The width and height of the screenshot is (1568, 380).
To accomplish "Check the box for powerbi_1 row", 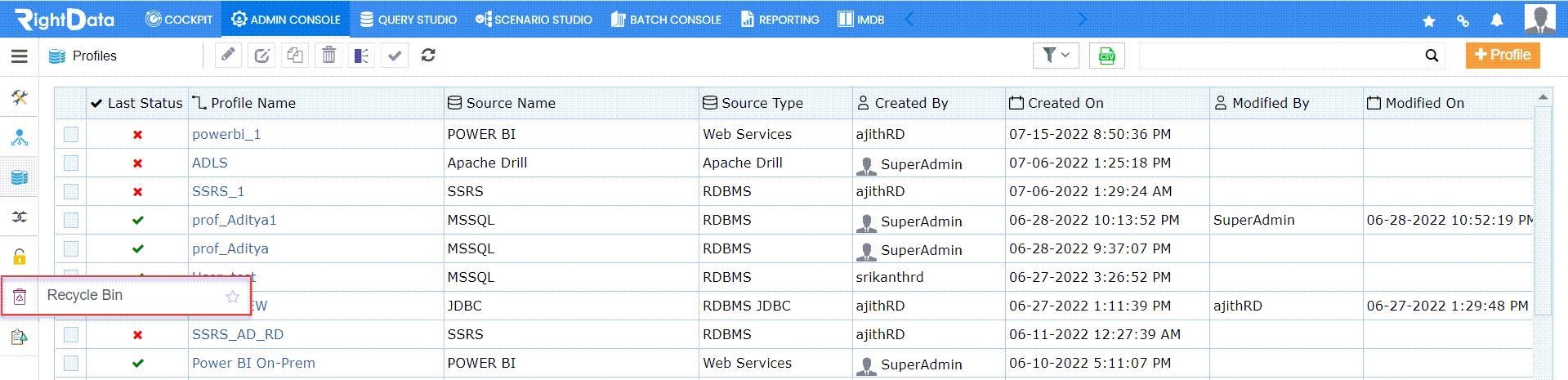I will pos(71,134).
